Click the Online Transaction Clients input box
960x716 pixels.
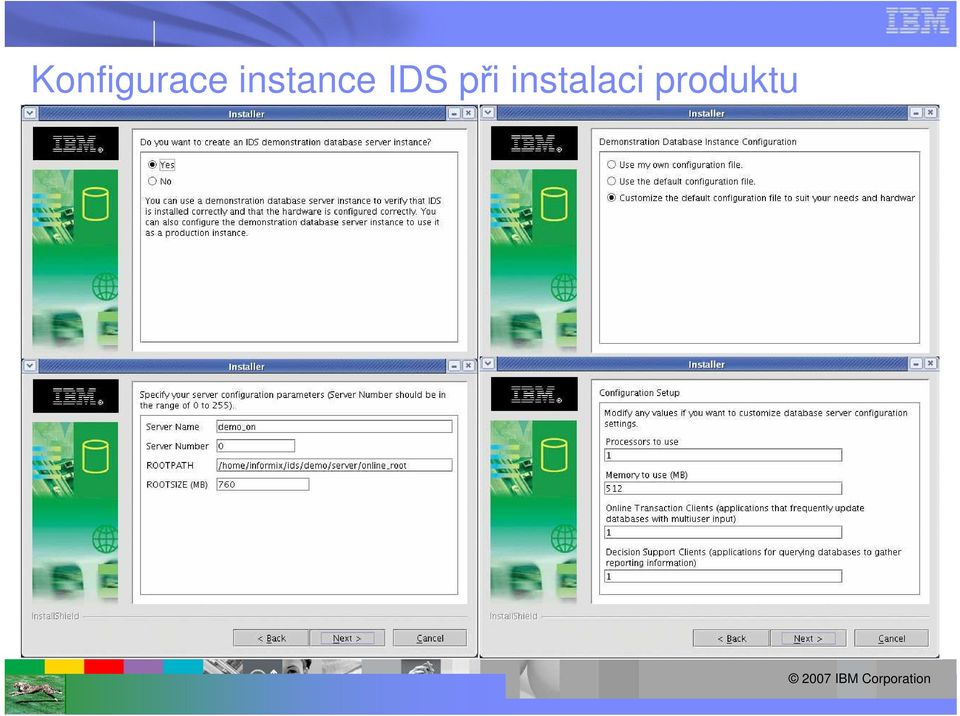[723, 532]
